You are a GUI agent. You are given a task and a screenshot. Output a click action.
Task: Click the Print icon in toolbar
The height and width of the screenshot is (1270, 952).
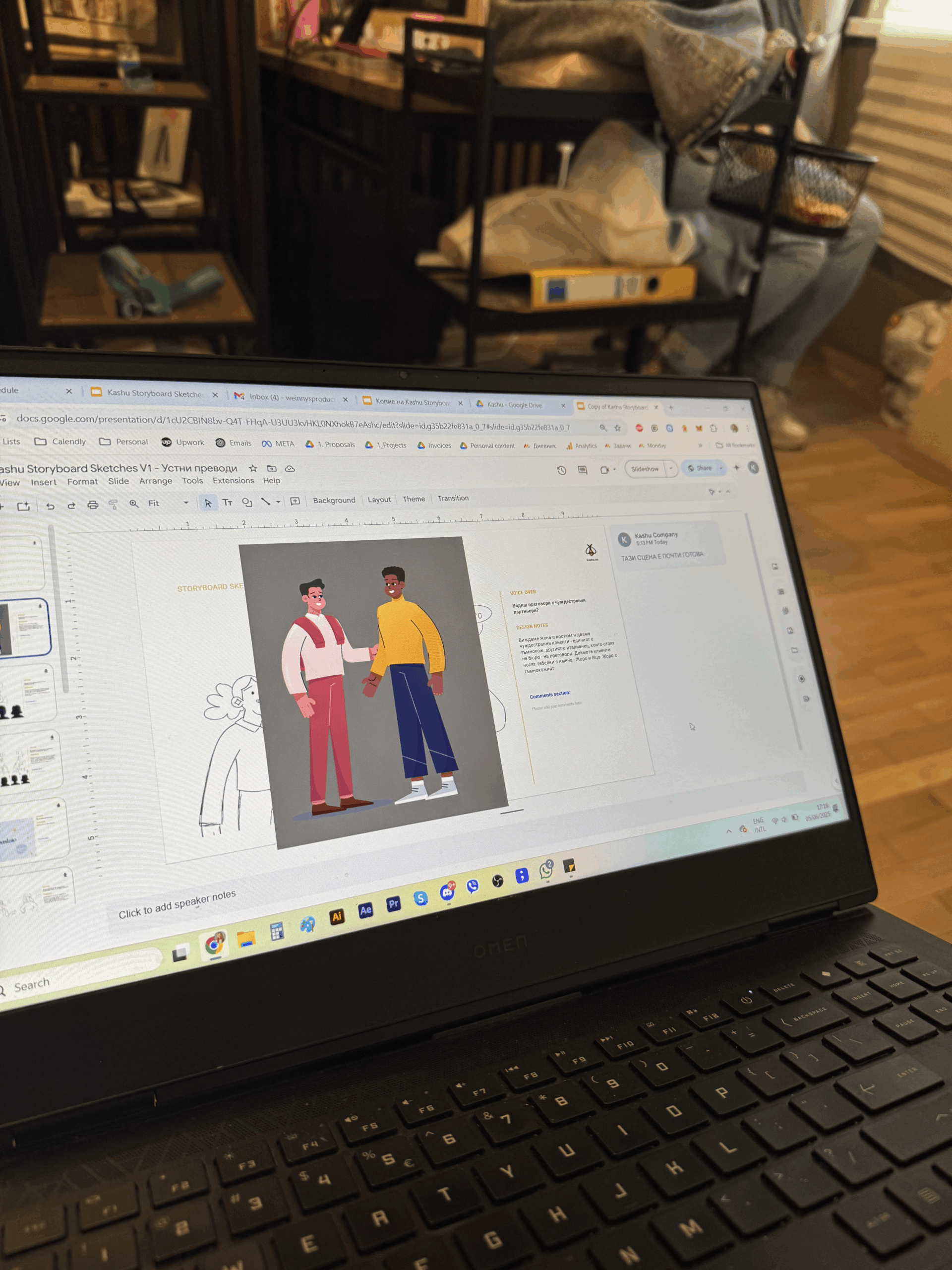tap(93, 505)
